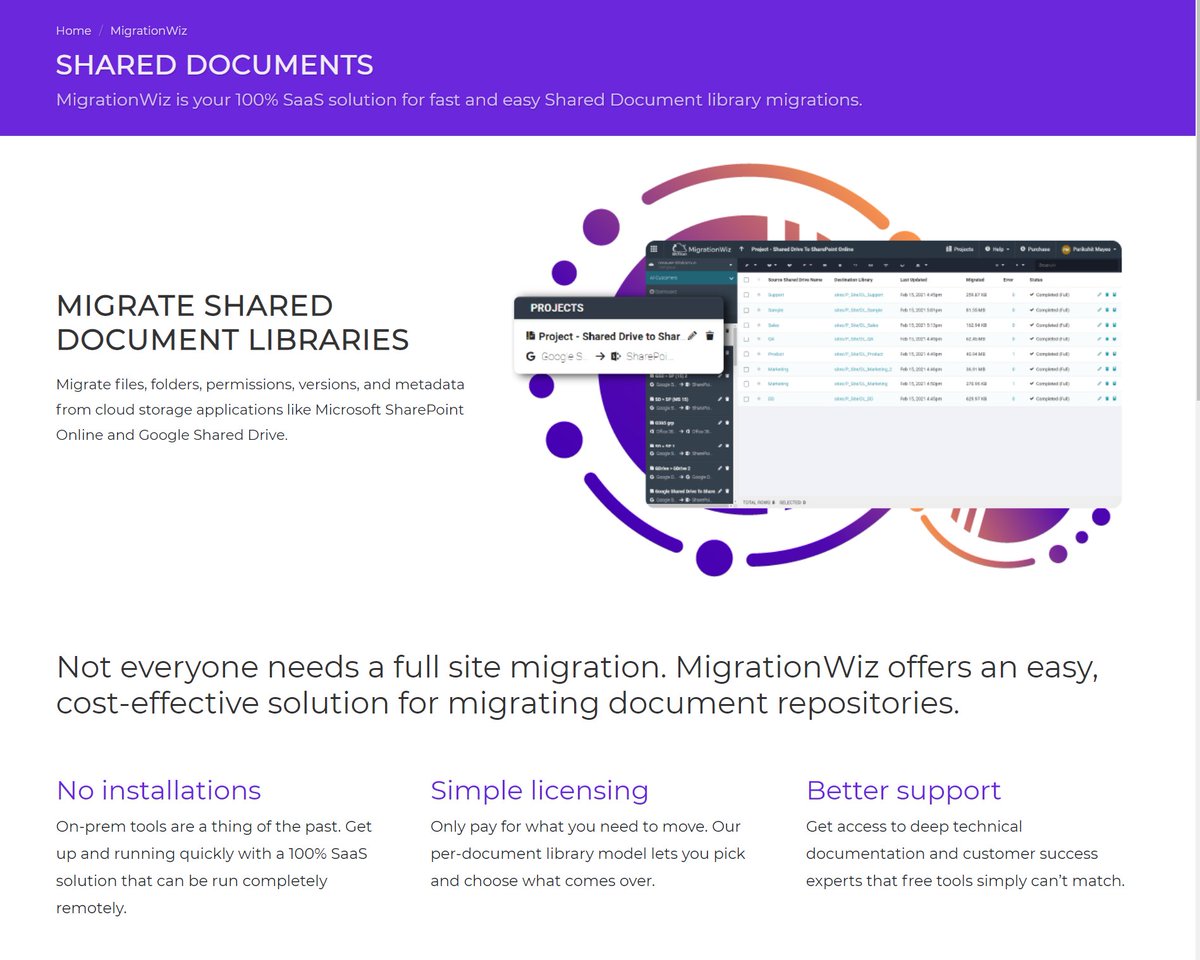Open MigrationWiz breadcrumb link
This screenshot has width=1200, height=960.
(x=149, y=31)
